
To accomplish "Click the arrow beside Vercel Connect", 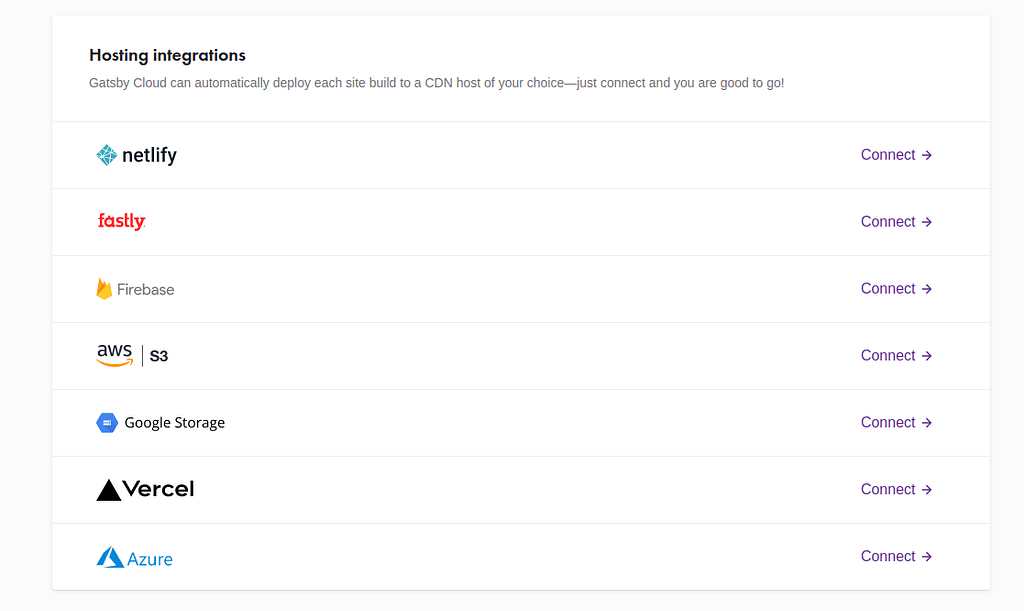I will point(927,490).
